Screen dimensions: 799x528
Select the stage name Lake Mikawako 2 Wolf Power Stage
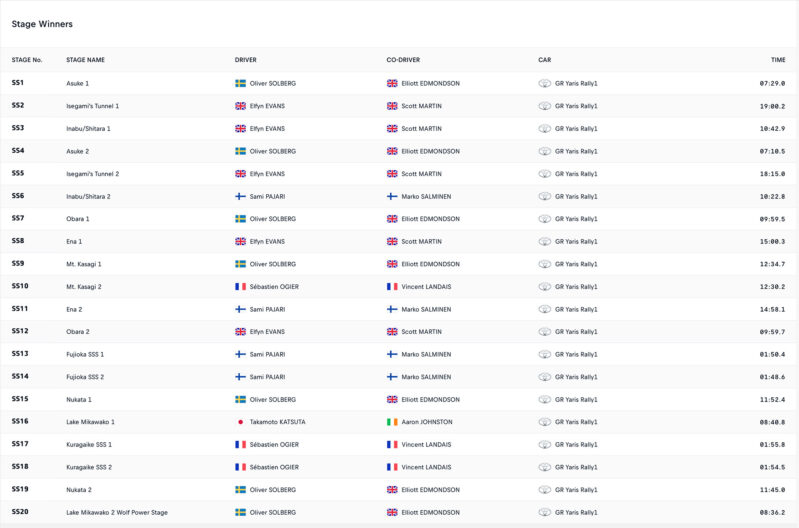click(117, 512)
